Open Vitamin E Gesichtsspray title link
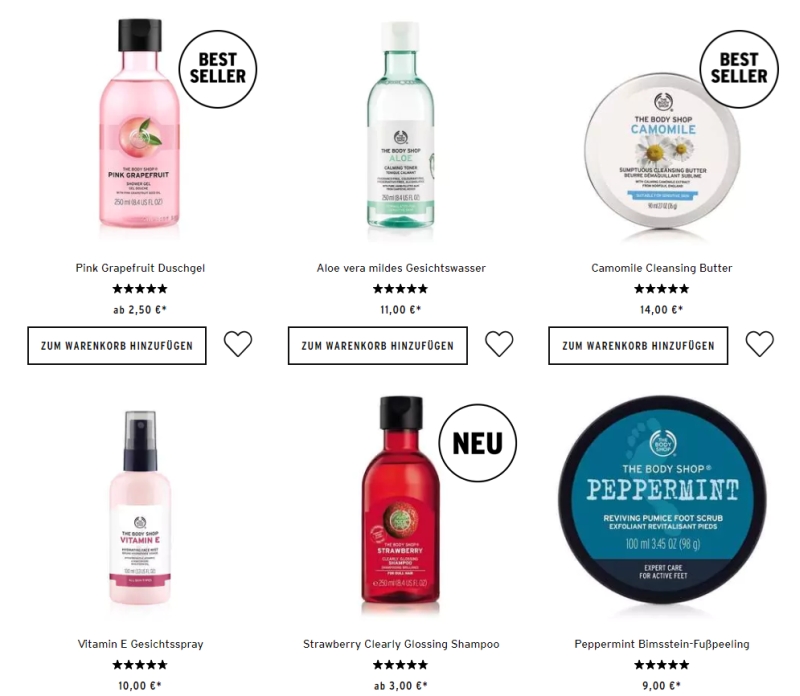Image resolution: width=800 pixels, height=696 pixels. (x=140, y=644)
